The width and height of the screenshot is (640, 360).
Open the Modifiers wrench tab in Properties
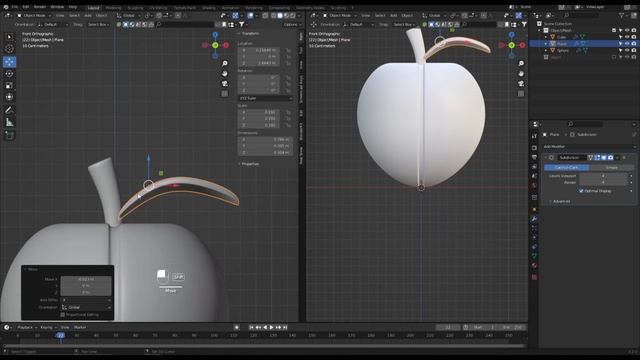coord(534,219)
